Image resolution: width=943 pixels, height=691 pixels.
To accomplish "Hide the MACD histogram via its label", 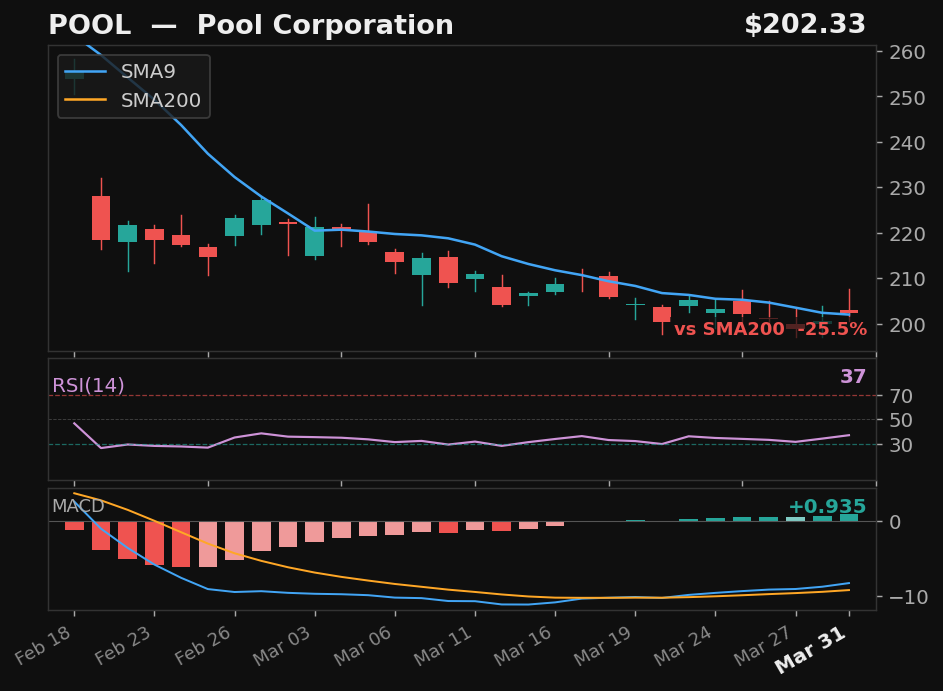I will coord(78,506).
